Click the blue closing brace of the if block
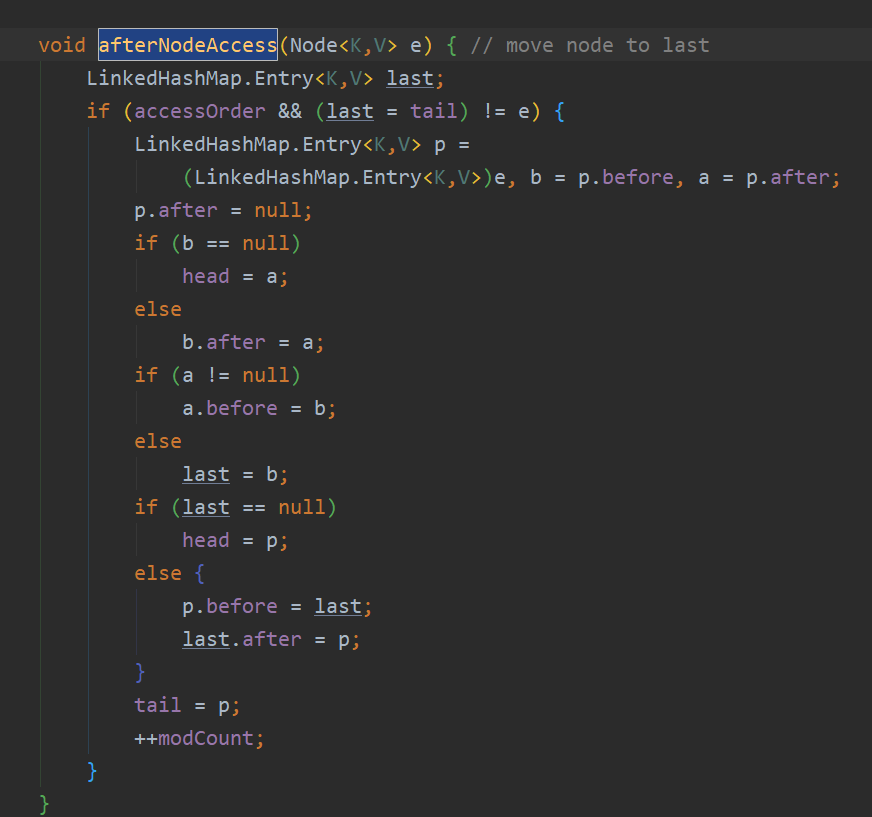Image resolution: width=872 pixels, height=817 pixels. [92, 771]
